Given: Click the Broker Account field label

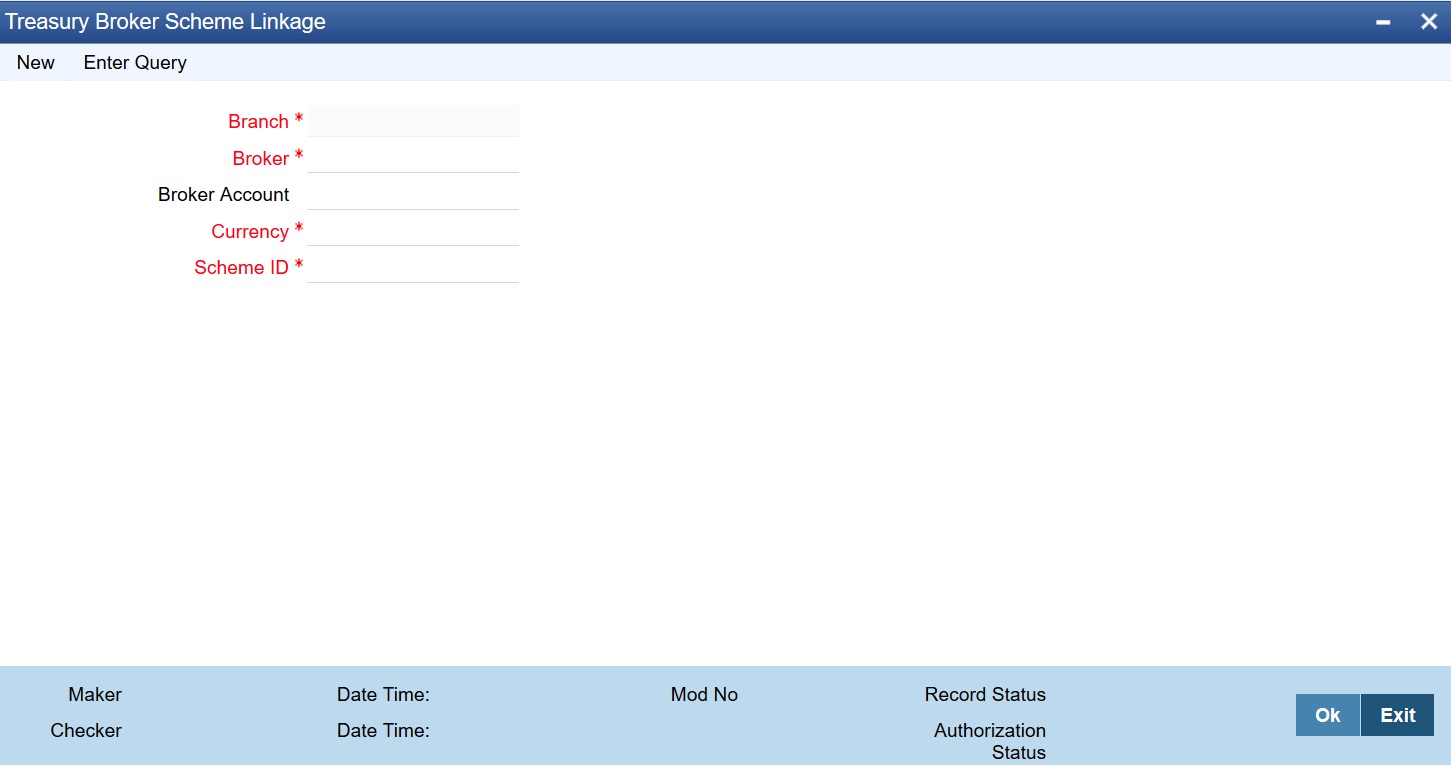Looking at the screenshot, I should pyautogui.click(x=224, y=194).
